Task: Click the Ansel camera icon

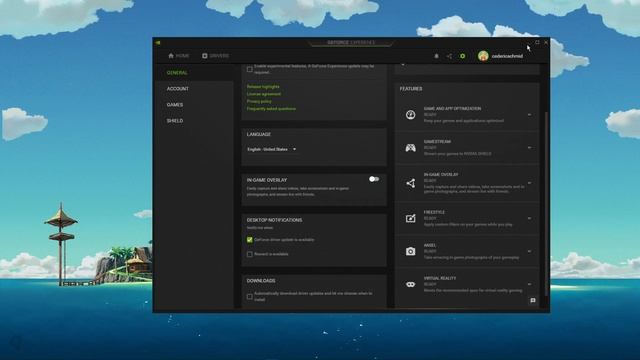Action: coord(411,251)
